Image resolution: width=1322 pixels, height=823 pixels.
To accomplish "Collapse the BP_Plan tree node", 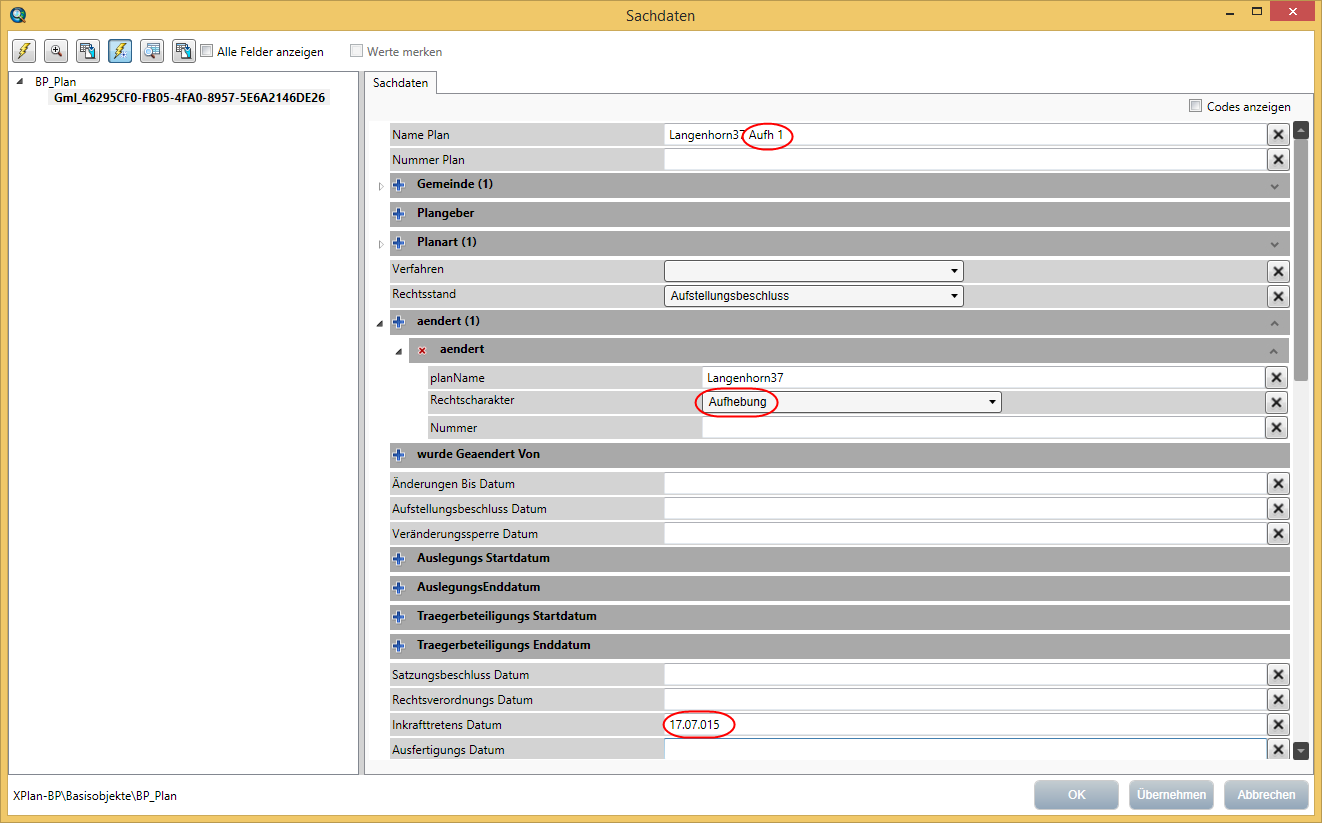I will 21,82.
